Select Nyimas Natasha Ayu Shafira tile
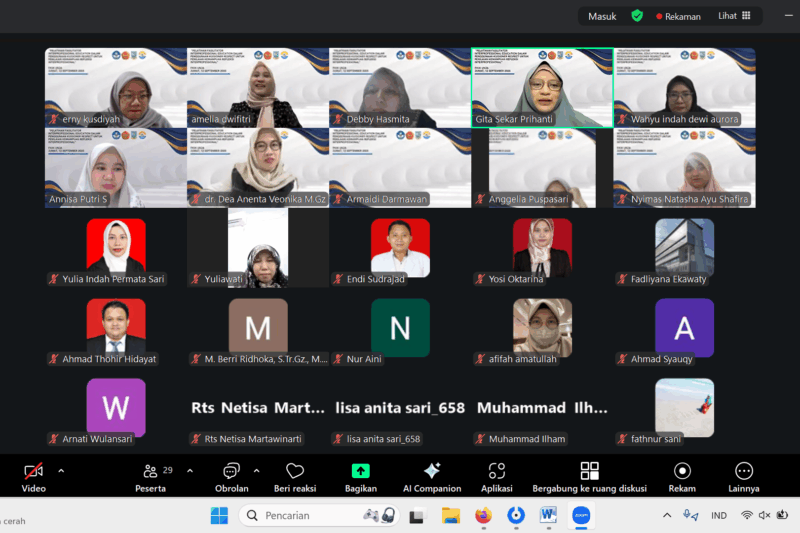The image size is (800, 533). click(685, 168)
